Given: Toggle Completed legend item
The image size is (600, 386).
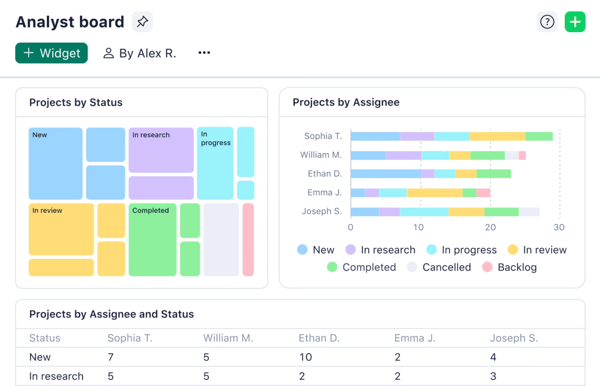Looking at the screenshot, I should tap(362, 267).
